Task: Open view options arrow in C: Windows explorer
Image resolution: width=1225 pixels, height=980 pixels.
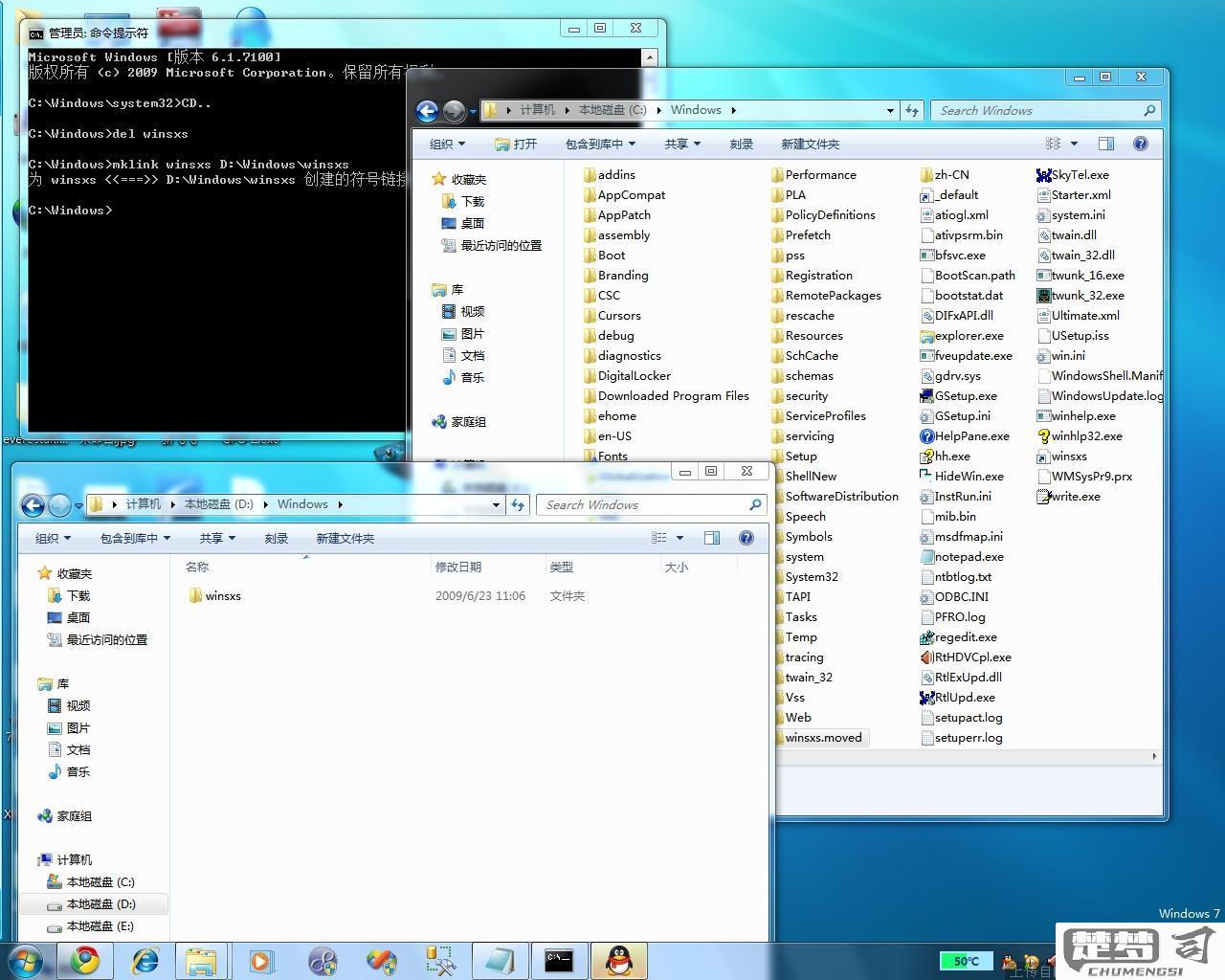Action: pyautogui.click(x=1074, y=144)
